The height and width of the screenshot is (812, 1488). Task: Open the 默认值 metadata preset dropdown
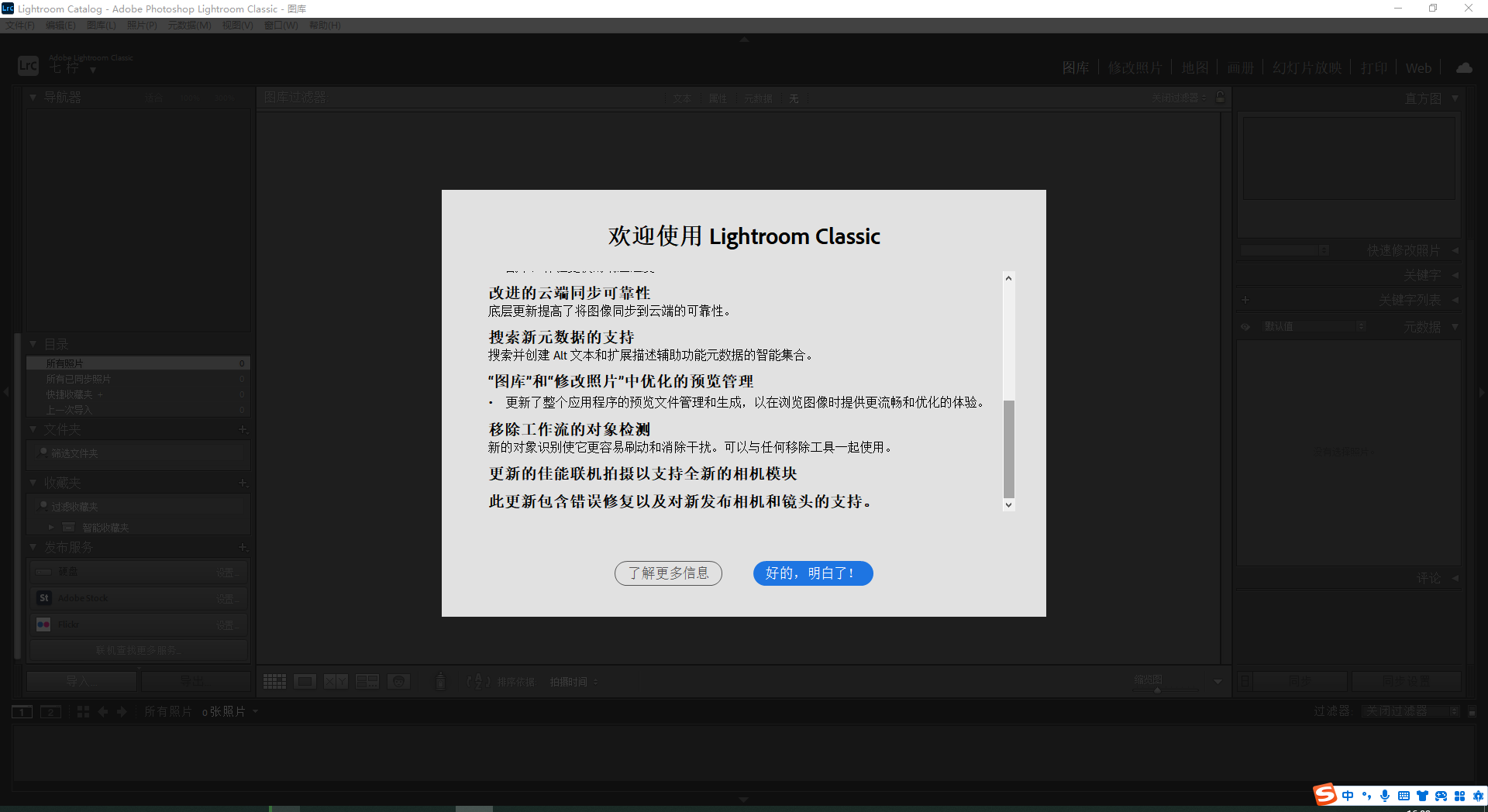coord(1314,327)
